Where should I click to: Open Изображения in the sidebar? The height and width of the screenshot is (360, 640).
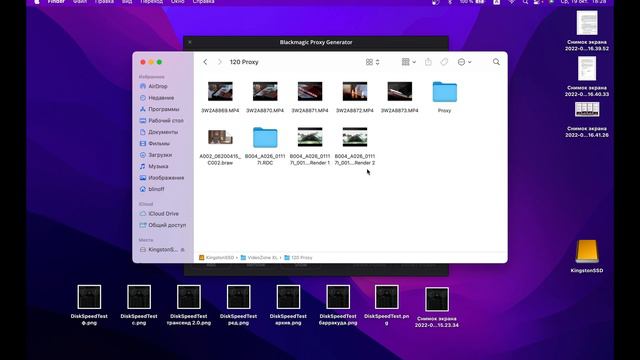click(x=162, y=178)
